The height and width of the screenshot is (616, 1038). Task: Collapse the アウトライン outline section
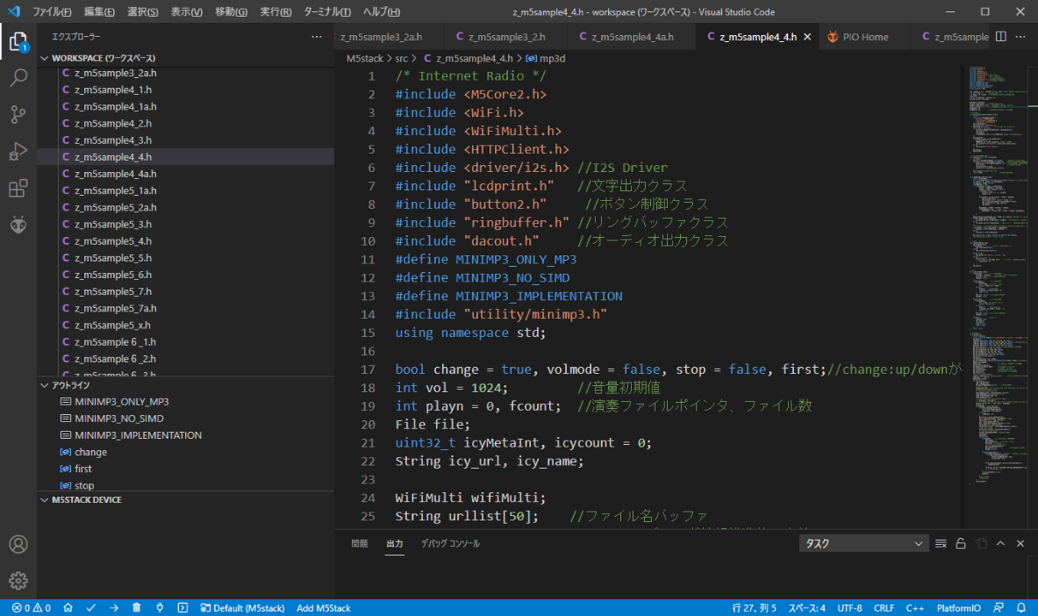[x=45, y=385]
